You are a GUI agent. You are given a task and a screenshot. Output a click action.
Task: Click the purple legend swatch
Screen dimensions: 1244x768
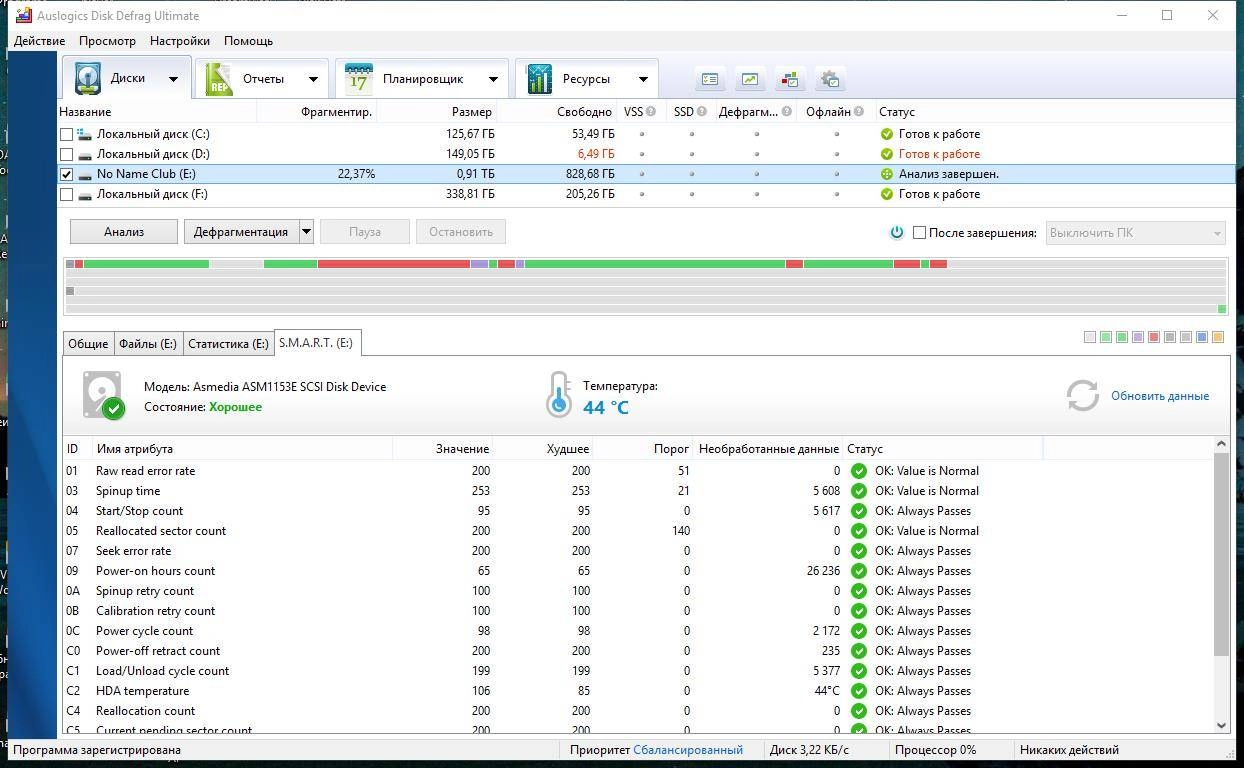coord(1138,337)
